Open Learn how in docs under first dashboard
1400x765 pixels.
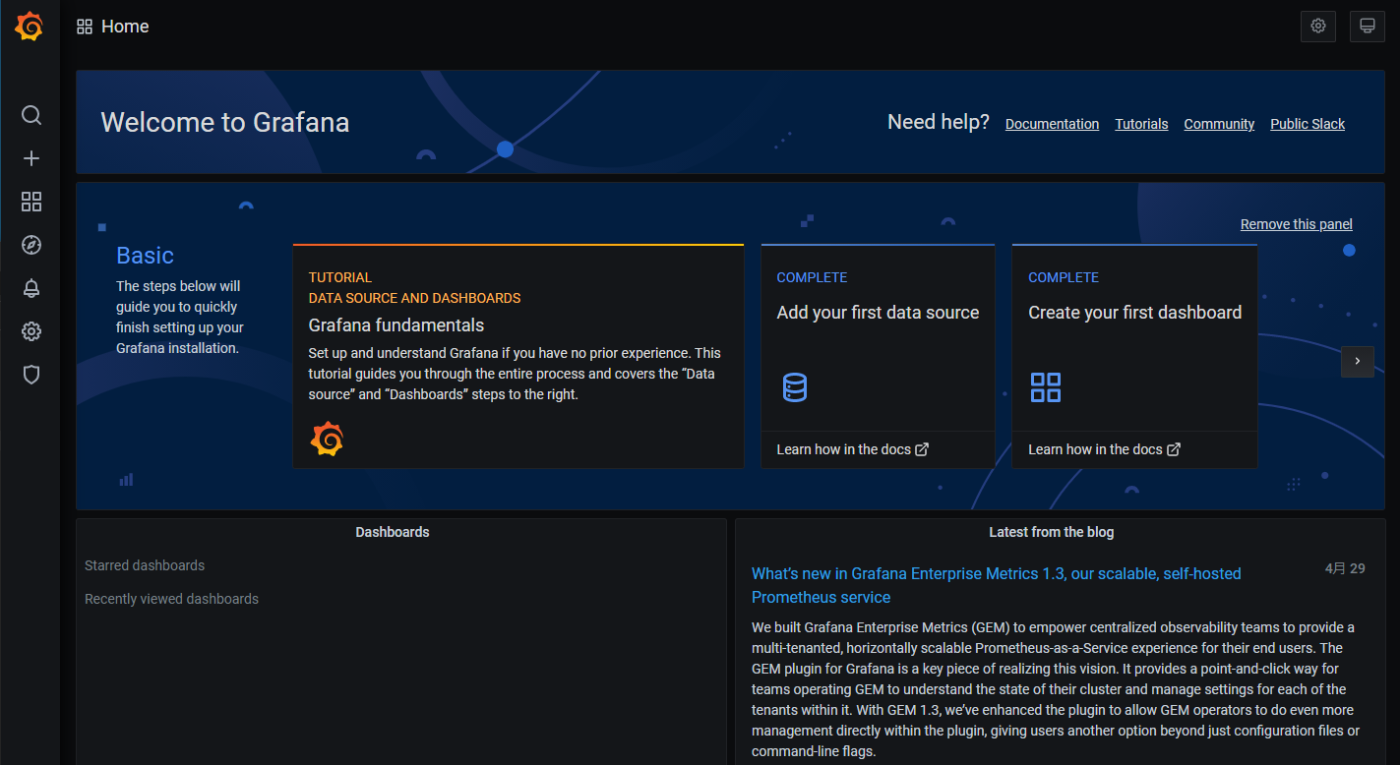(x=1105, y=449)
